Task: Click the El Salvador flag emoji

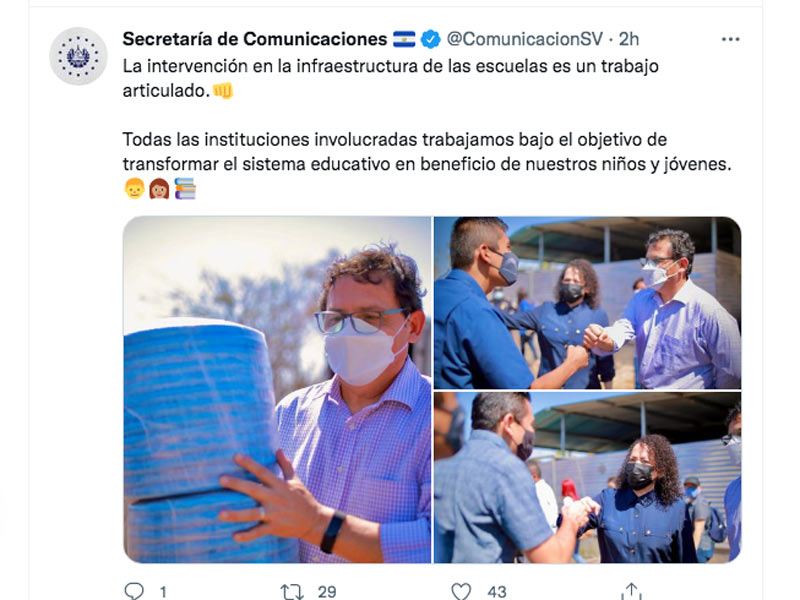Action: pyautogui.click(x=404, y=39)
